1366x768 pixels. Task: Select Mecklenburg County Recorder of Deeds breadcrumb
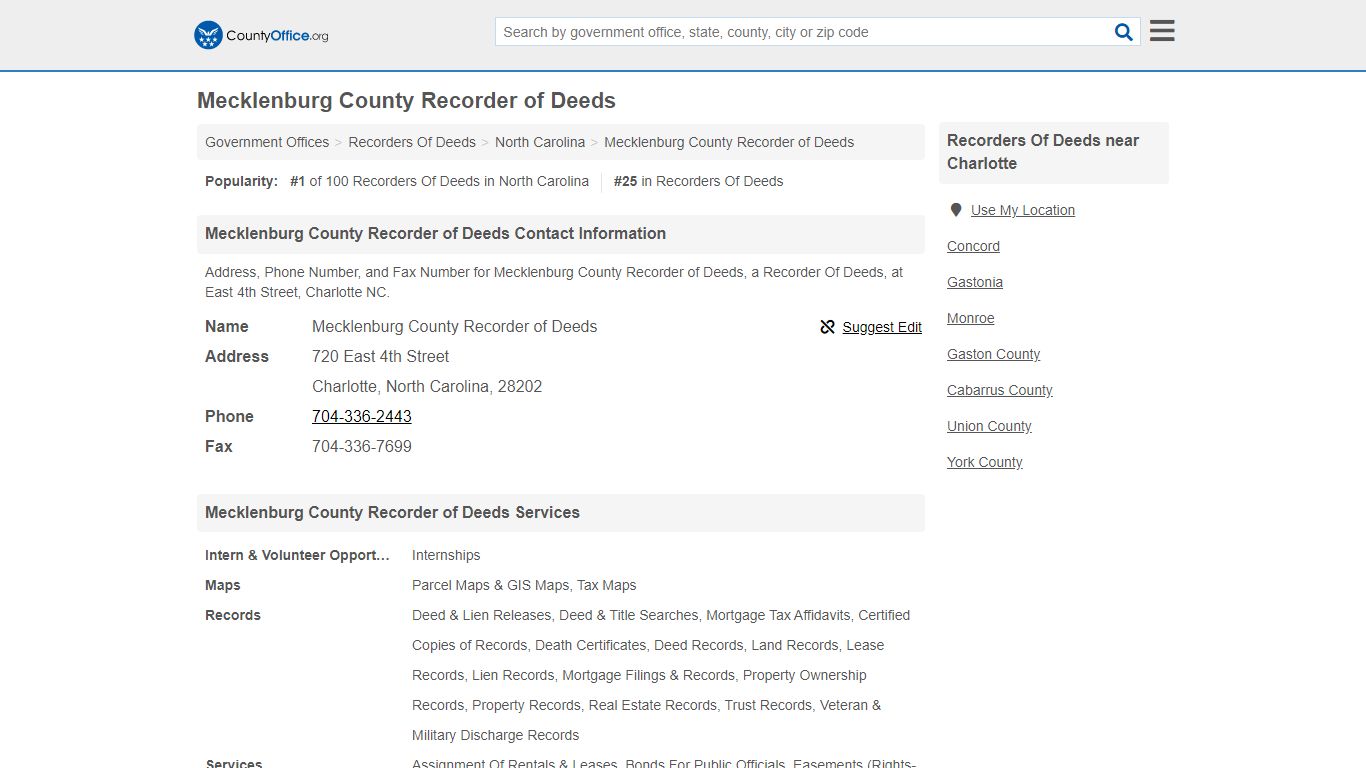729,142
